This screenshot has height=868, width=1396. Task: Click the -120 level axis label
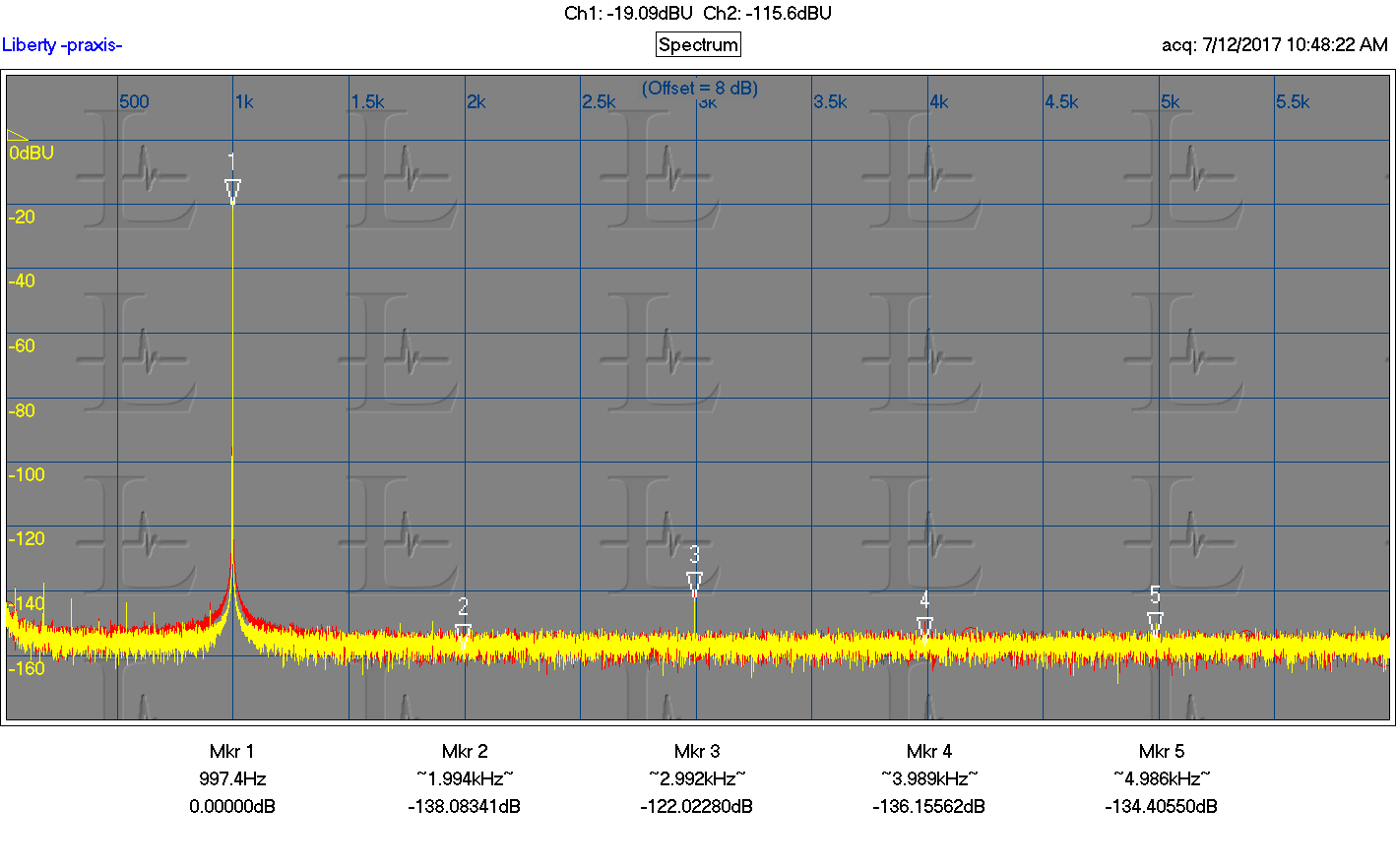click(x=27, y=538)
